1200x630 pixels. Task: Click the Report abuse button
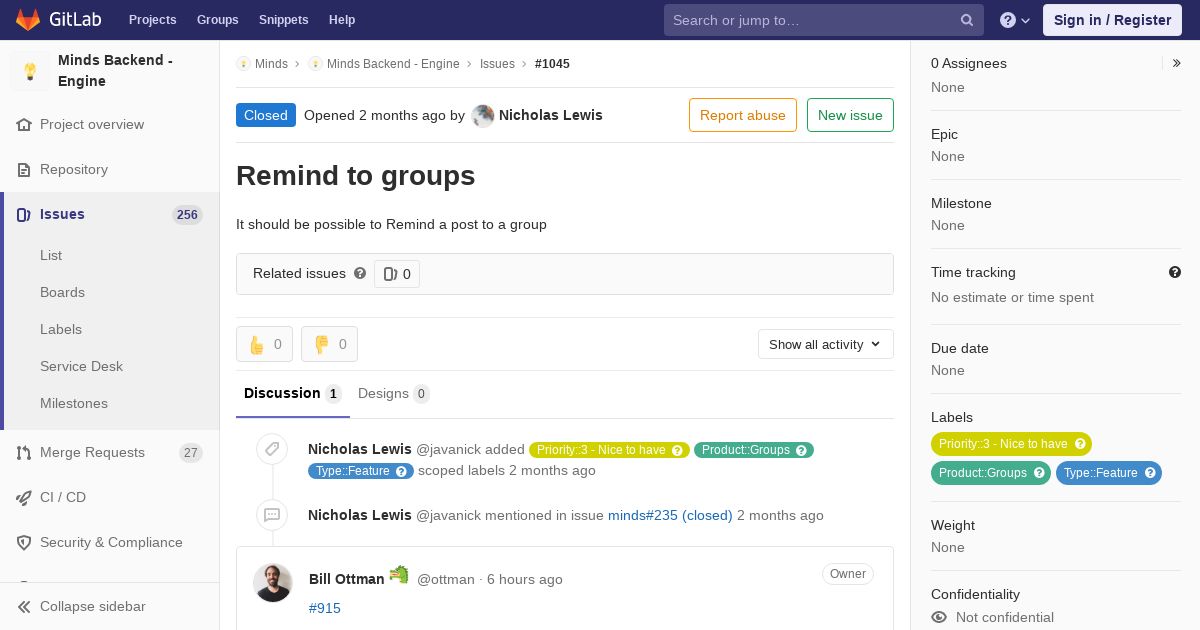(x=743, y=115)
